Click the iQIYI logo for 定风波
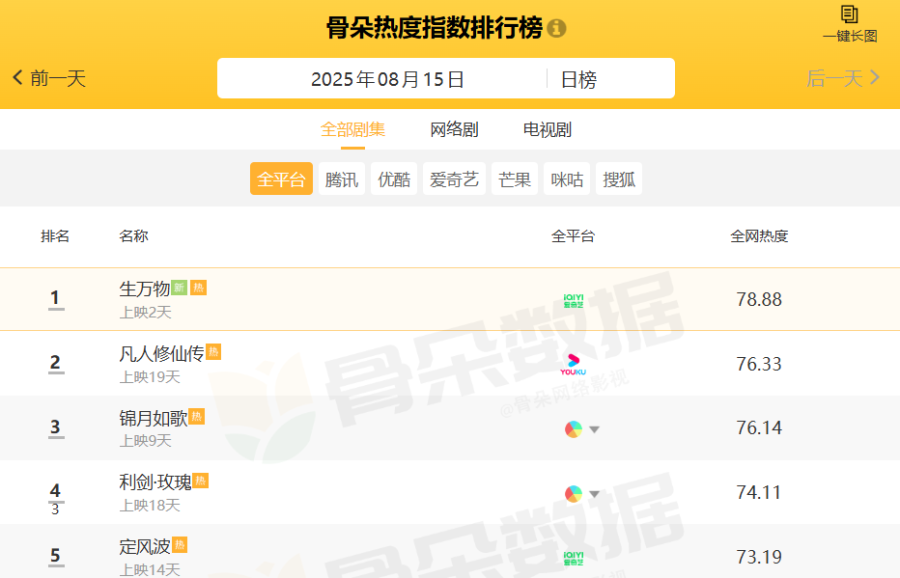 point(573,558)
